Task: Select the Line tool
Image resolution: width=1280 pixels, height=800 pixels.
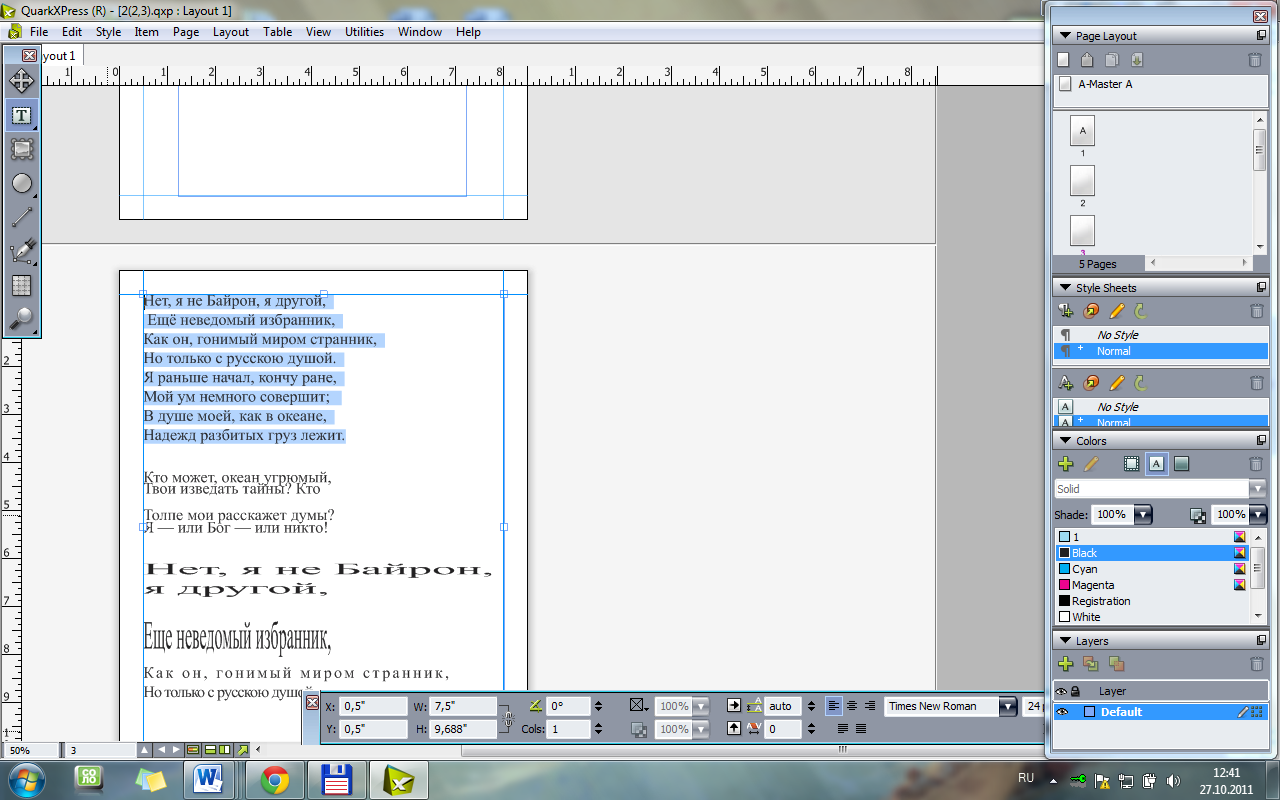Action: click(21, 217)
